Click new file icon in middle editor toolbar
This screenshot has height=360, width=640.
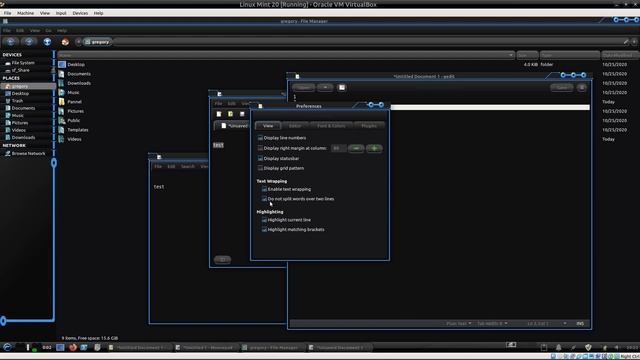pos(219,114)
